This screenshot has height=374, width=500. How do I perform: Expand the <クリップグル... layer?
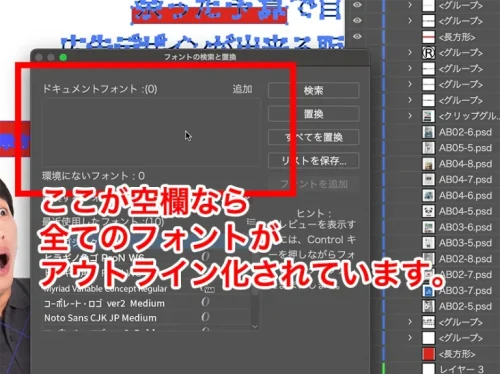pos(410,116)
